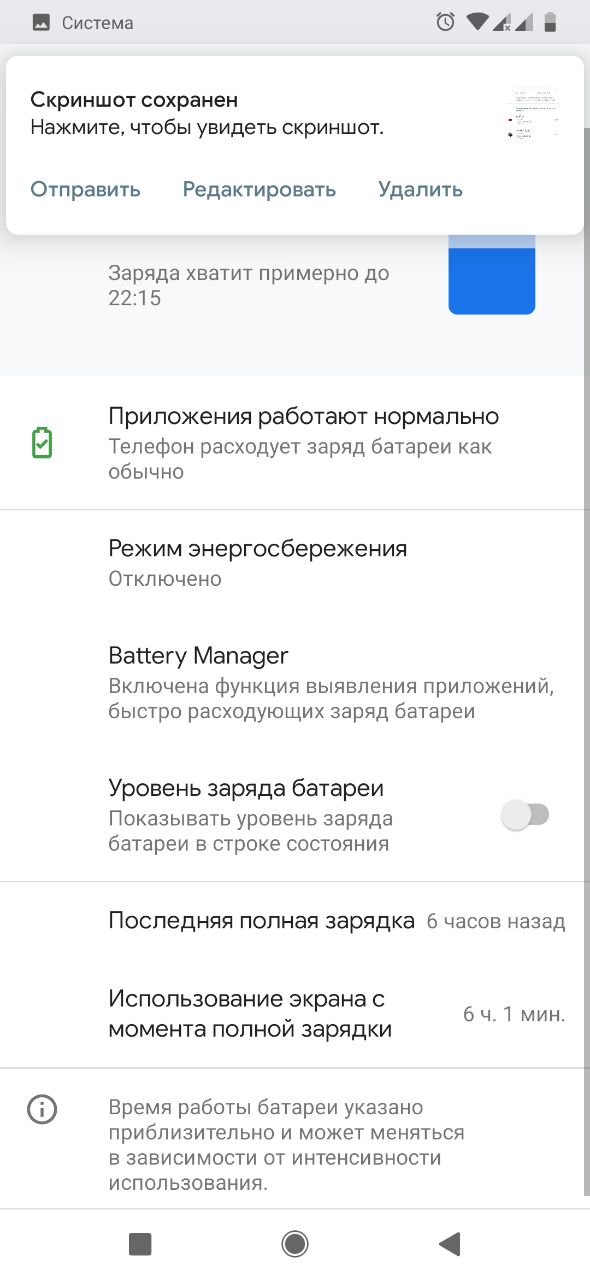Viewport: 590px width, 1280px height.
Task: Tap the back triangle navigation button
Action: (449, 1244)
